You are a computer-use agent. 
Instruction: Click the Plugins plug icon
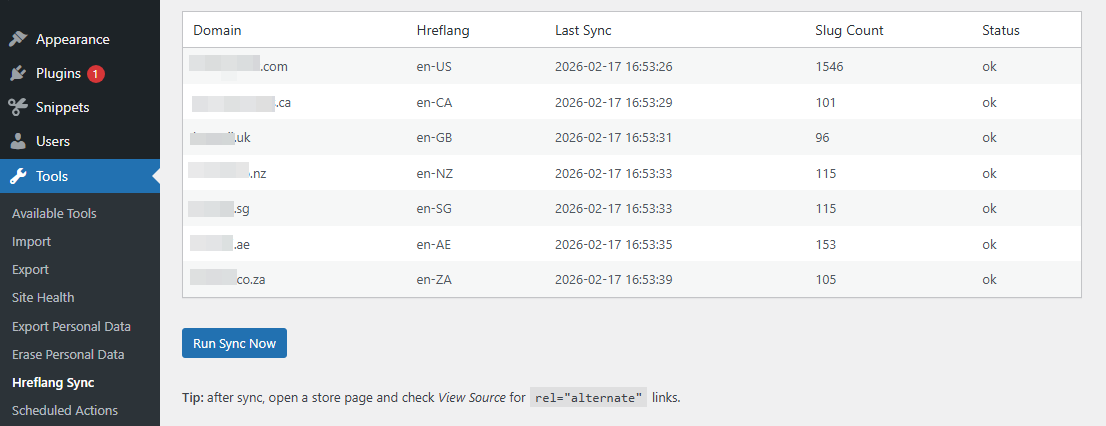point(18,74)
